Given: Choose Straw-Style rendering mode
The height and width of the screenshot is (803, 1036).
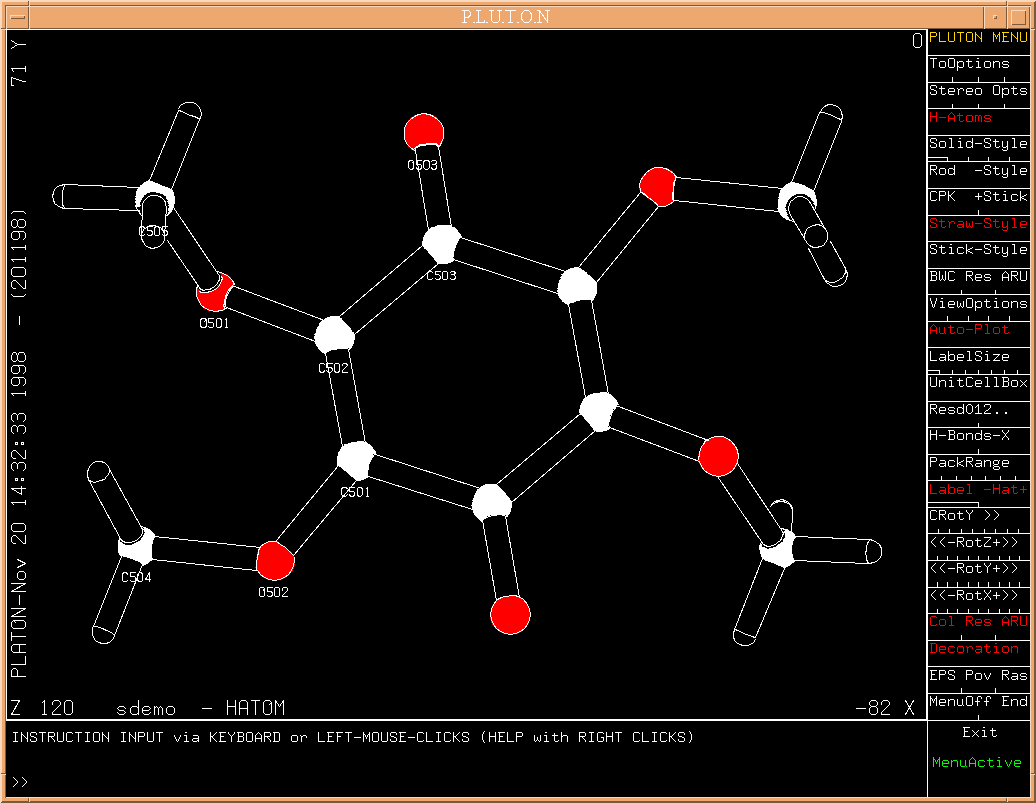Looking at the screenshot, I should coord(977,223).
